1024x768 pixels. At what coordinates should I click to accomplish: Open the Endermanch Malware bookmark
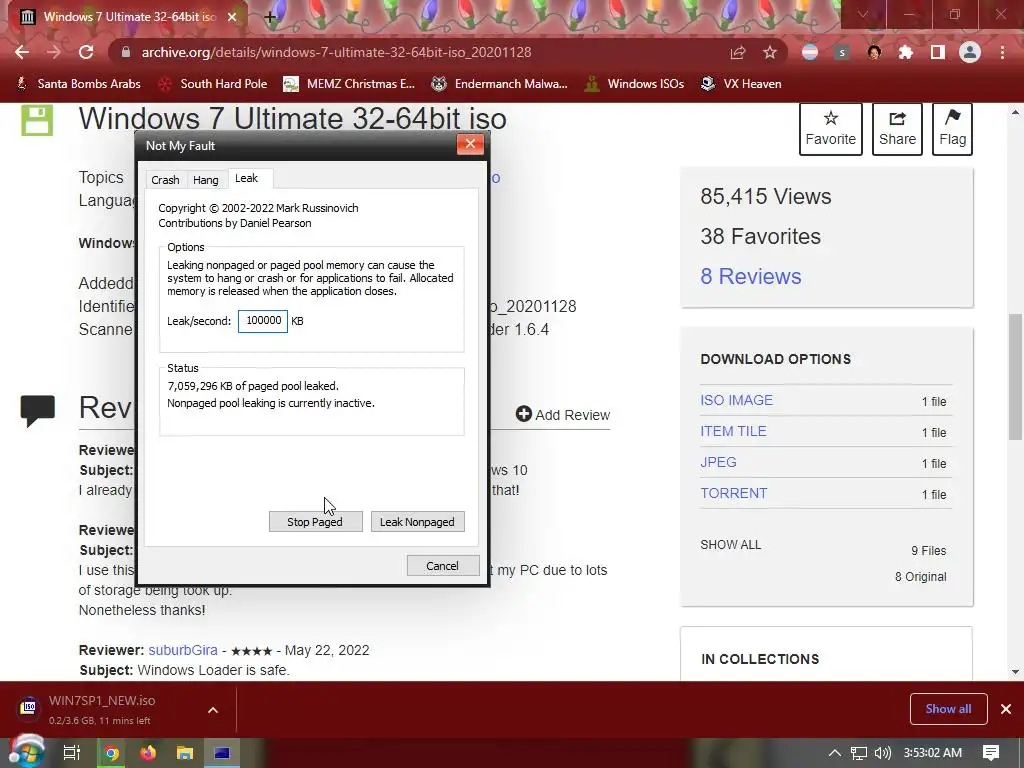500,84
